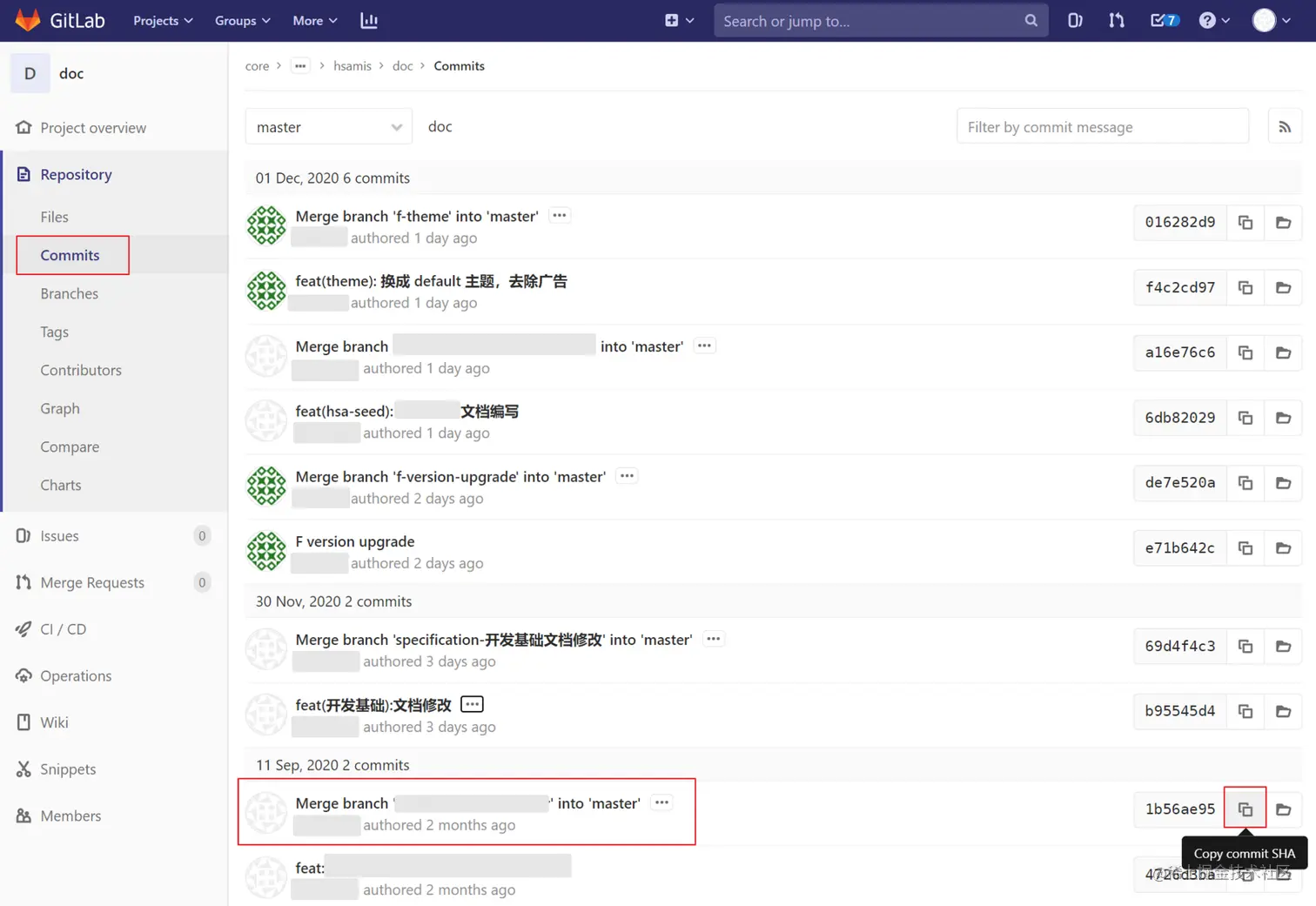Focus the Search or jump to field
The width and height of the screenshot is (1316, 906).
pyautogui.click(x=880, y=21)
